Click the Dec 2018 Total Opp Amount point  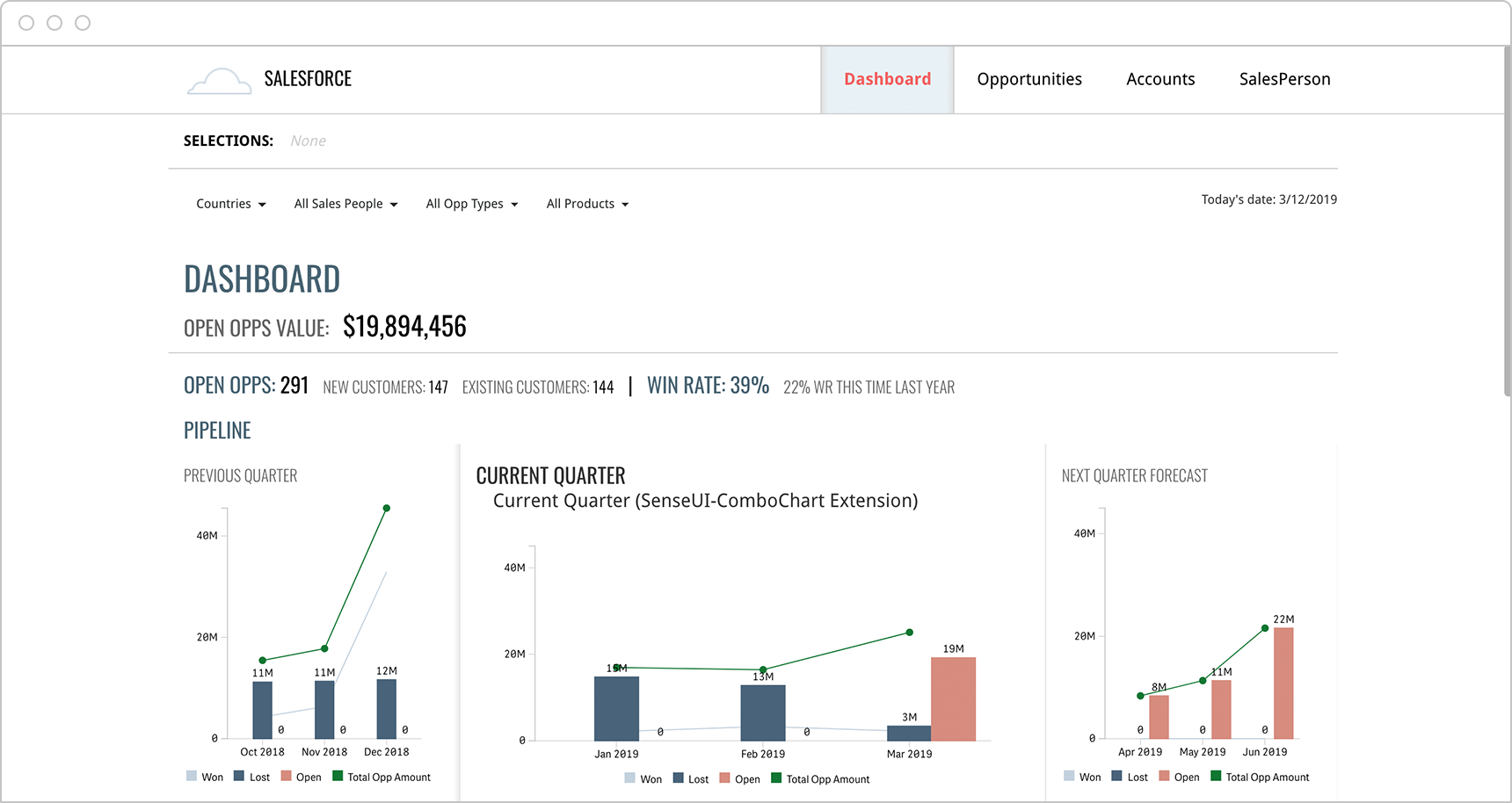(387, 509)
